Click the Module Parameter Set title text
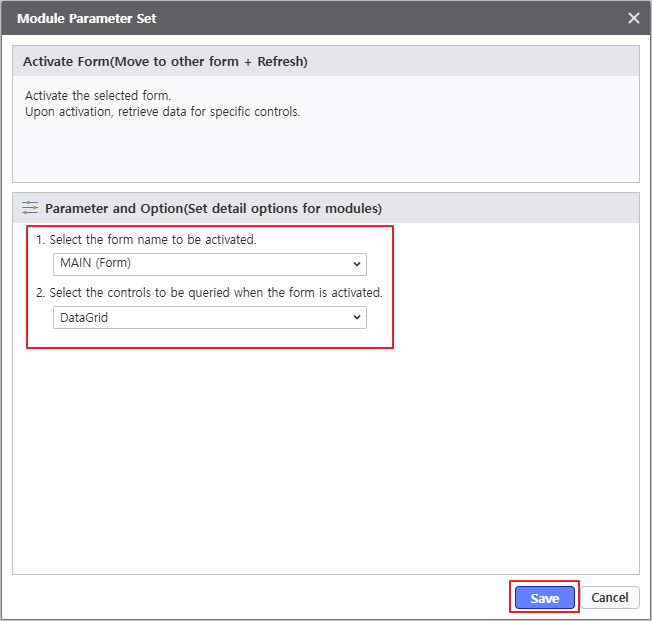This screenshot has height=621, width=652. 87,18
